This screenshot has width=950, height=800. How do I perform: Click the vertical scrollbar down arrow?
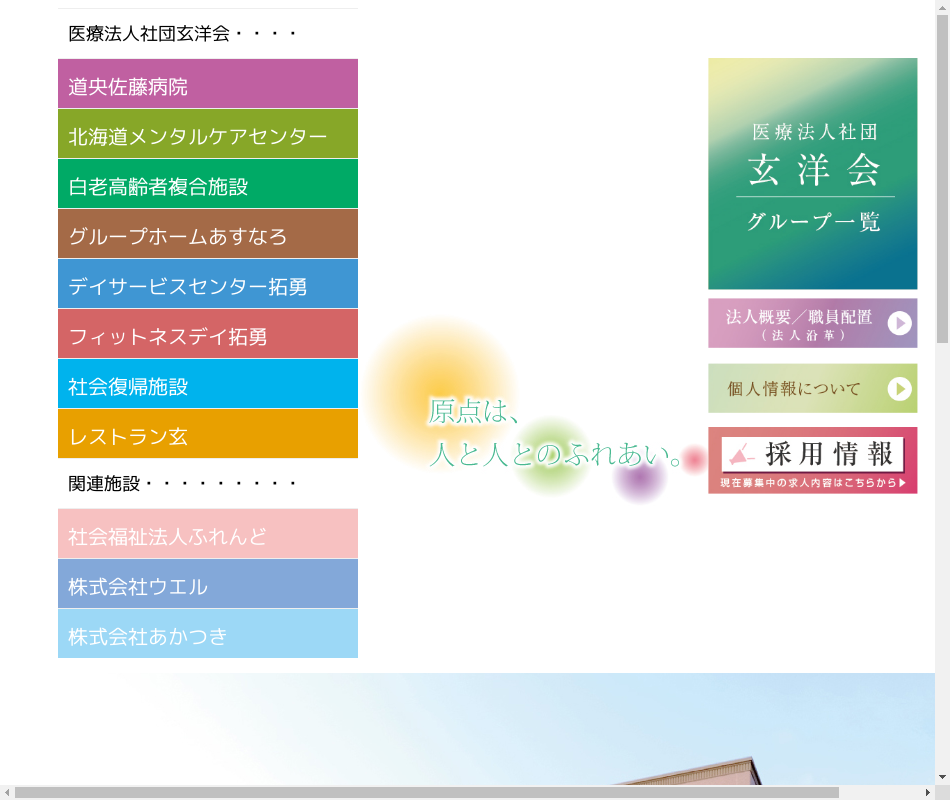click(942, 777)
